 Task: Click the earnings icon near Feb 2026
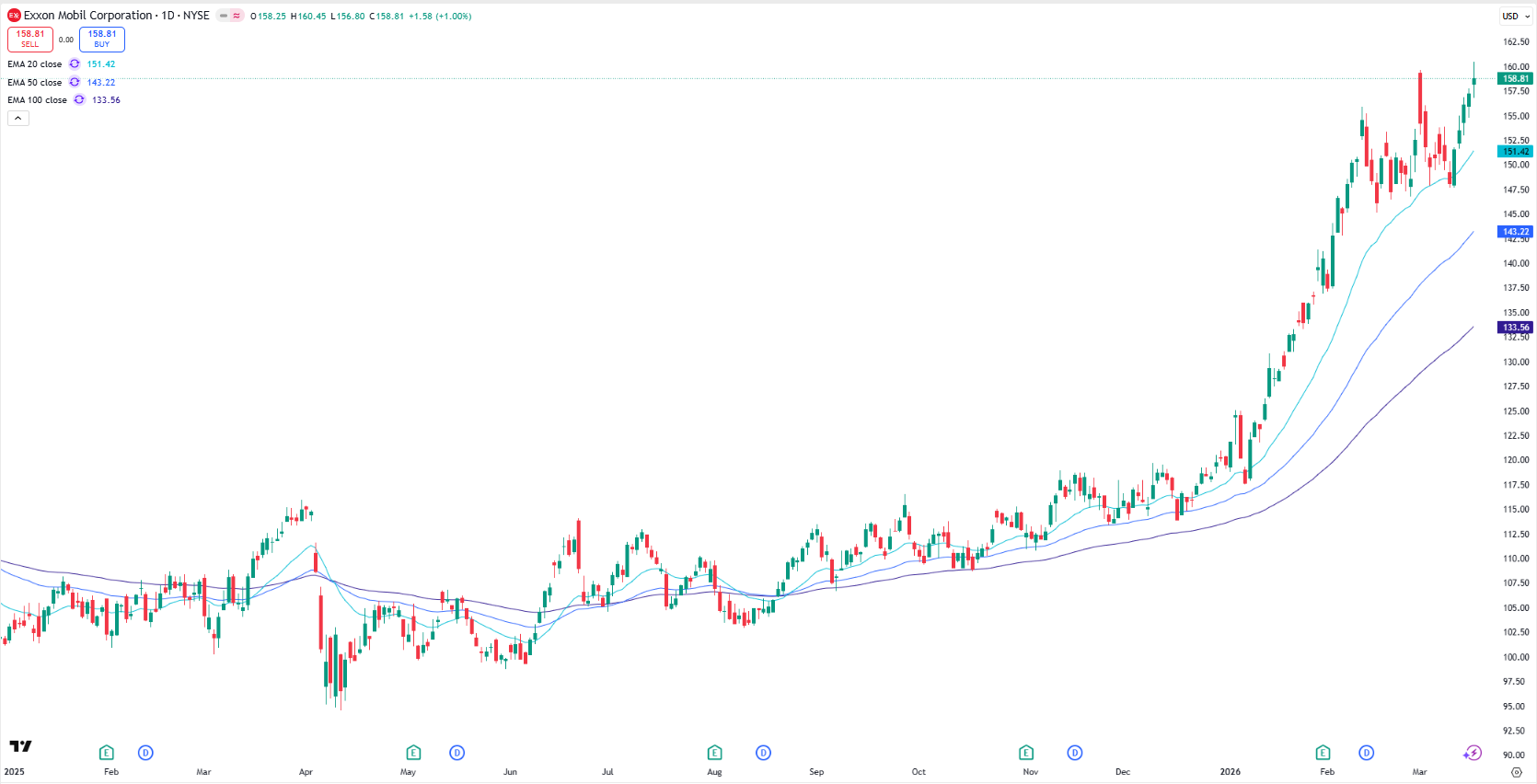1323,753
